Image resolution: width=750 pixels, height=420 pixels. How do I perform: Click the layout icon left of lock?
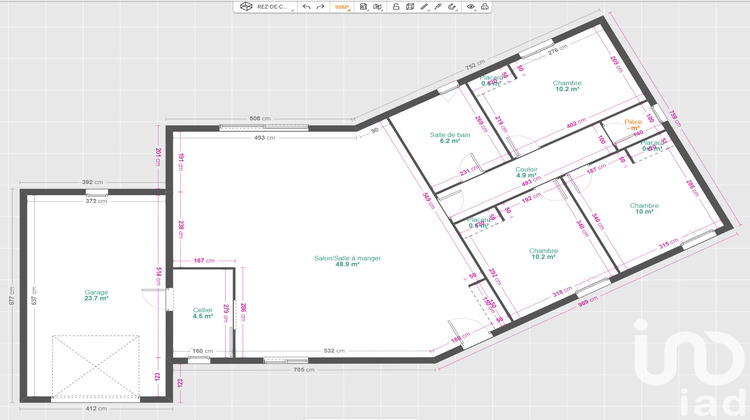[x=377, y=6]
